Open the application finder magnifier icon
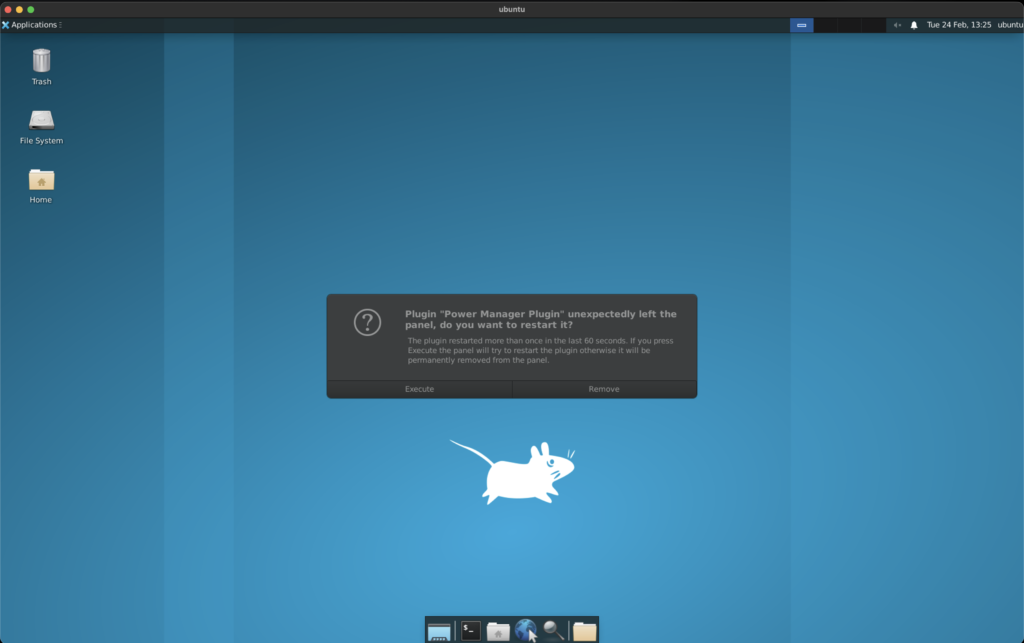1024x643 pixels. coord(553,631)
